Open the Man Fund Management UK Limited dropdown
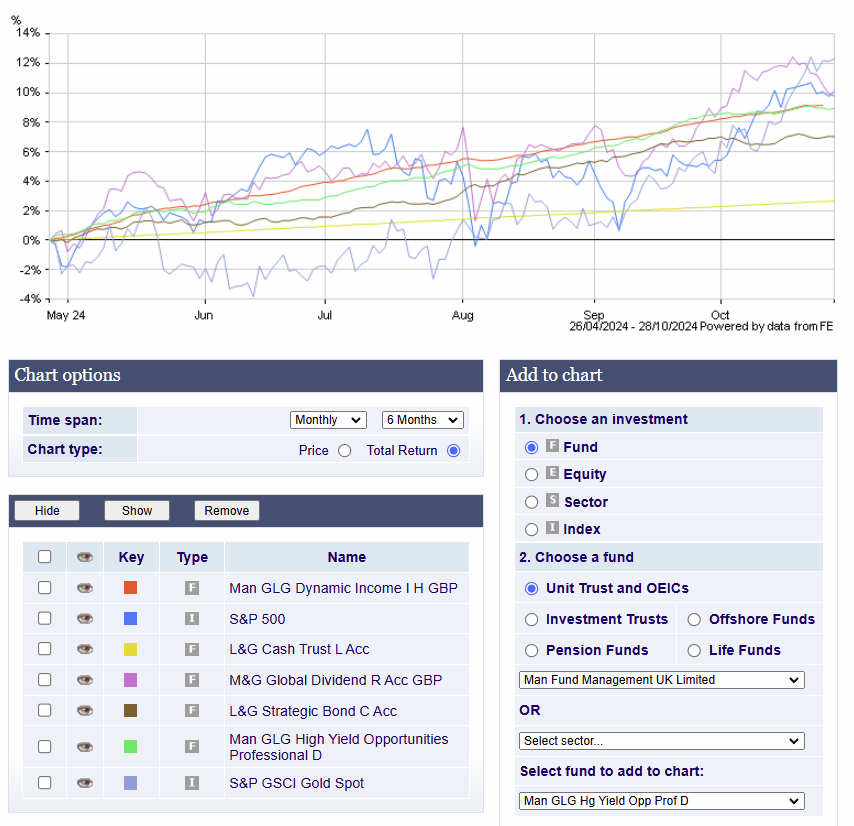The width and height of the screenshot is (854, 826). (661, 680)
